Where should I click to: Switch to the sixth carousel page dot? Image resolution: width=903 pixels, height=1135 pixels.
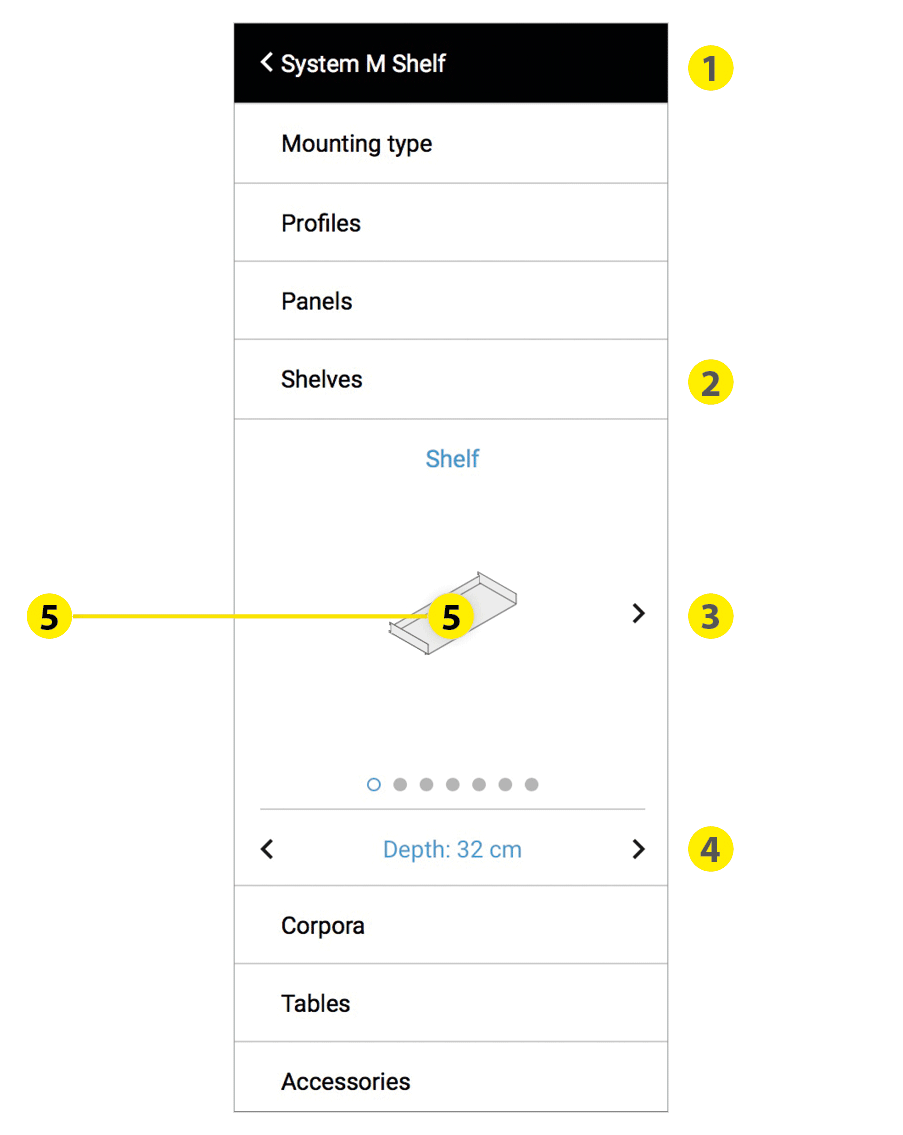pos(505,785)
